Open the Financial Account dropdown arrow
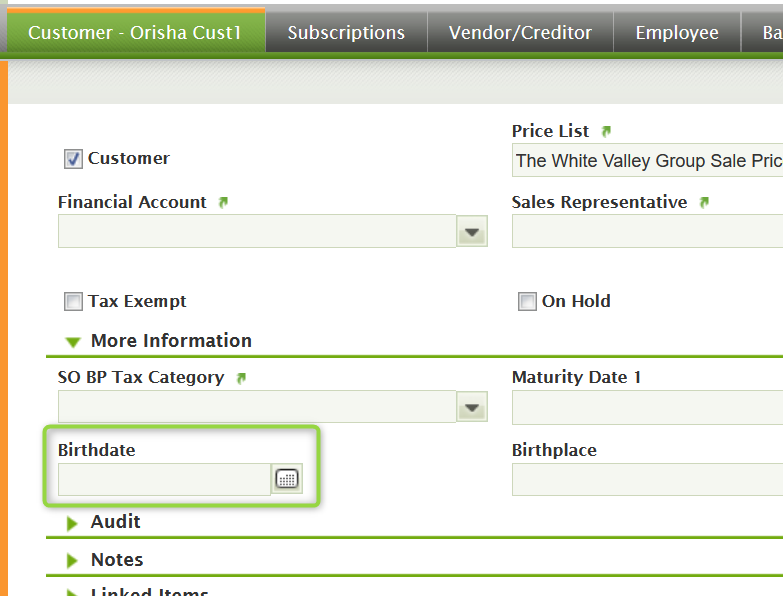The height and width of the screenshot is (596, 783). [473, 232]
